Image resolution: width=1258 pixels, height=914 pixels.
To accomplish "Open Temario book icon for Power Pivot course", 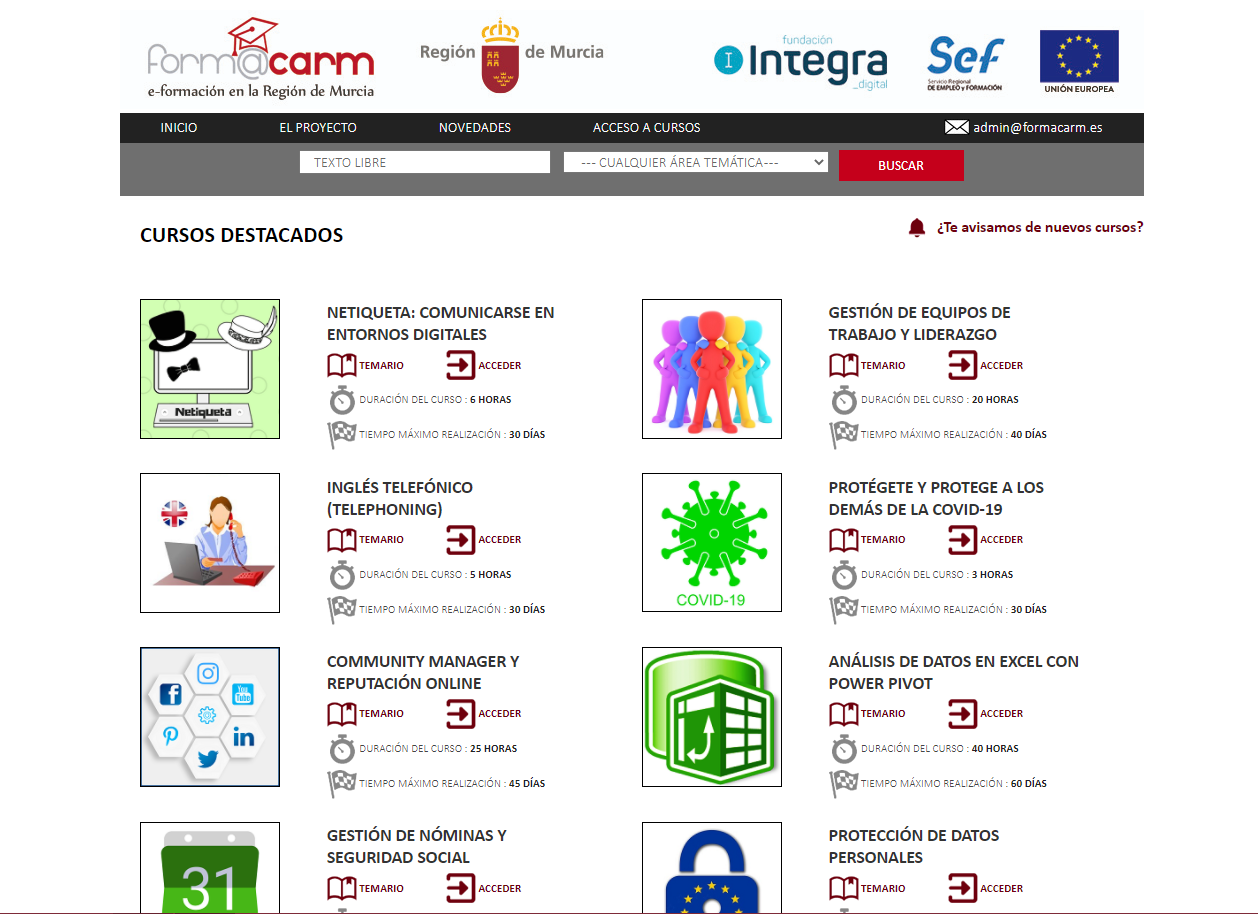I will pos(844,714).
